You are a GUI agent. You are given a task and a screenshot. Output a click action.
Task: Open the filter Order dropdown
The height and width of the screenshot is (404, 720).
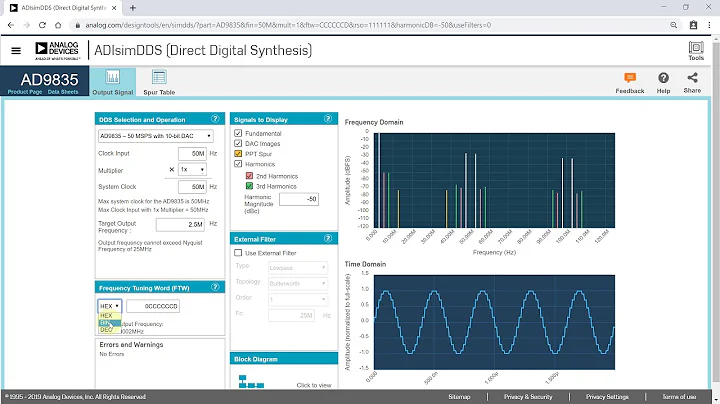[298, 299]
